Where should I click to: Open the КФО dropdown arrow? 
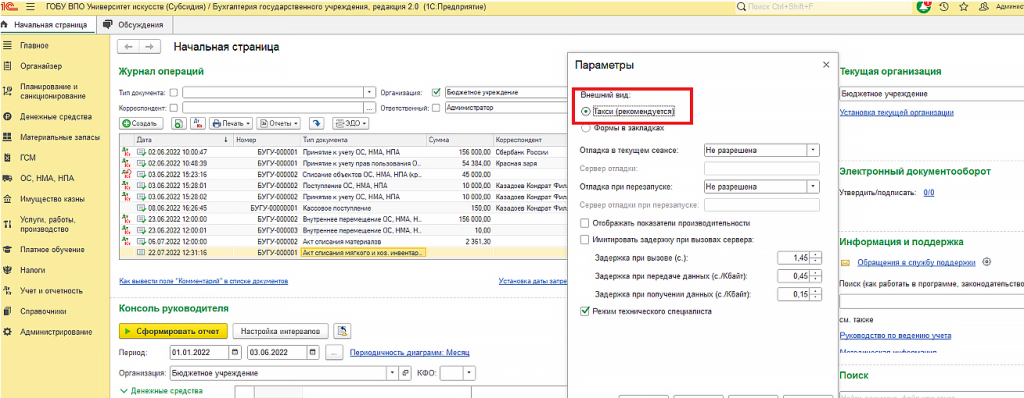[x=469, y=373]
